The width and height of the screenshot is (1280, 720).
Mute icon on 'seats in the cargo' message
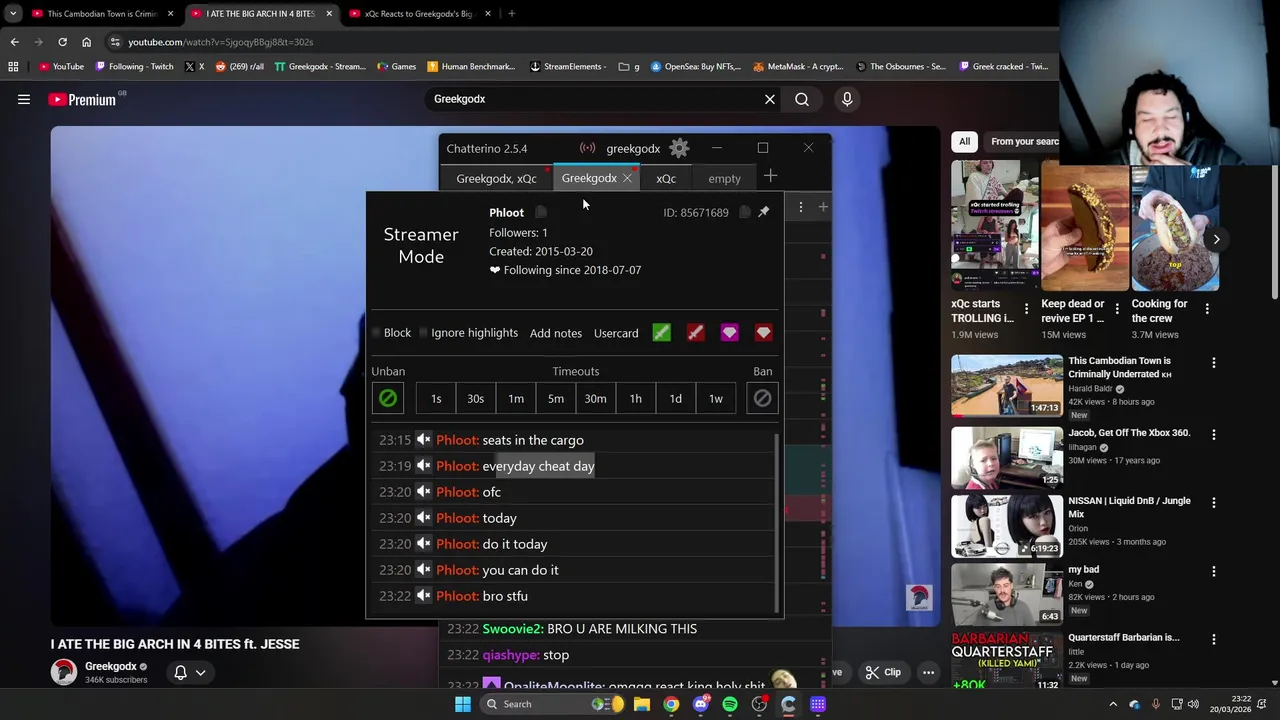tap(424, 440)
